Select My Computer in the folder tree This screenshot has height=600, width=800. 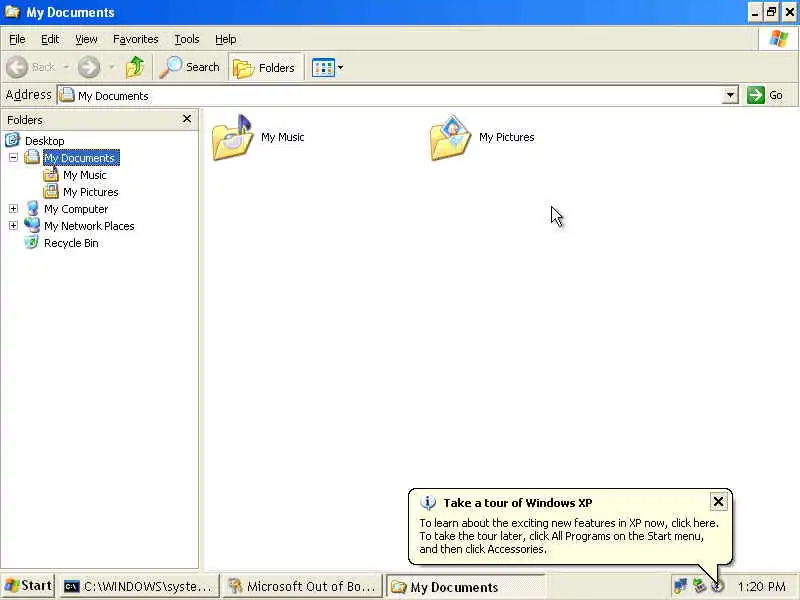[x=76, y=209]
